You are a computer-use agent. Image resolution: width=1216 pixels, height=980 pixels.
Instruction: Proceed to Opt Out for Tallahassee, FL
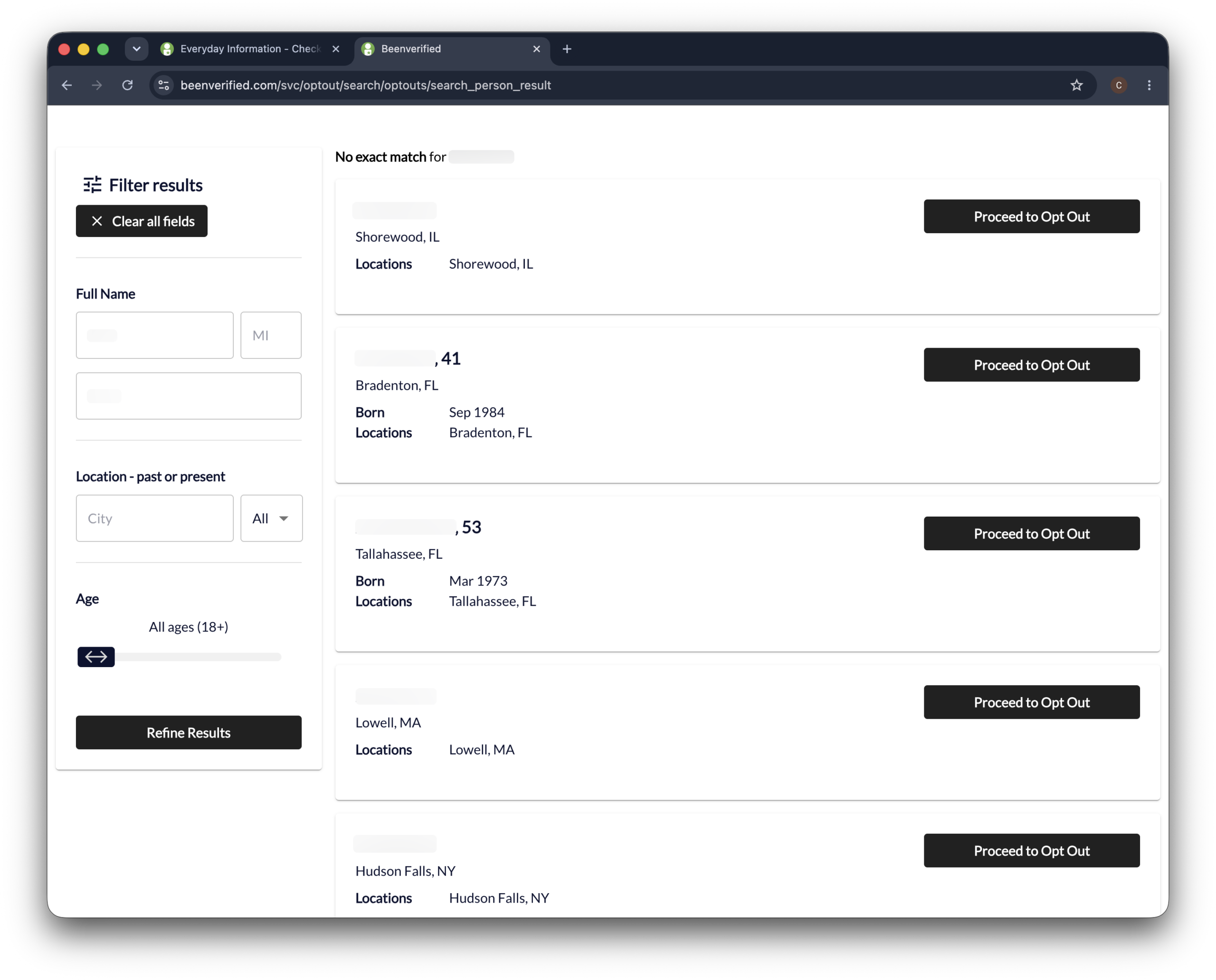tap(1031, 534)
